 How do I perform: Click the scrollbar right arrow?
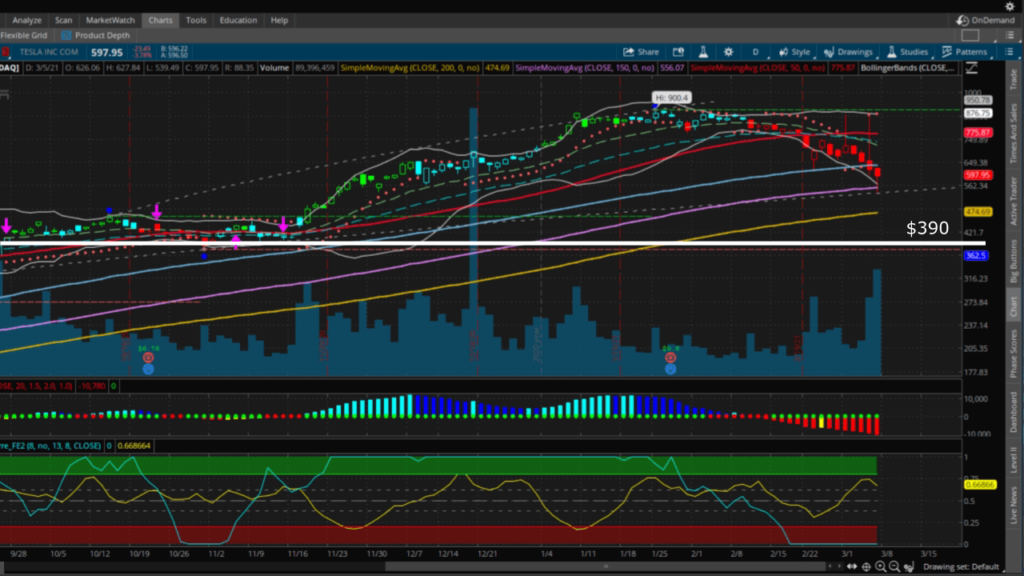pos(839,567)
